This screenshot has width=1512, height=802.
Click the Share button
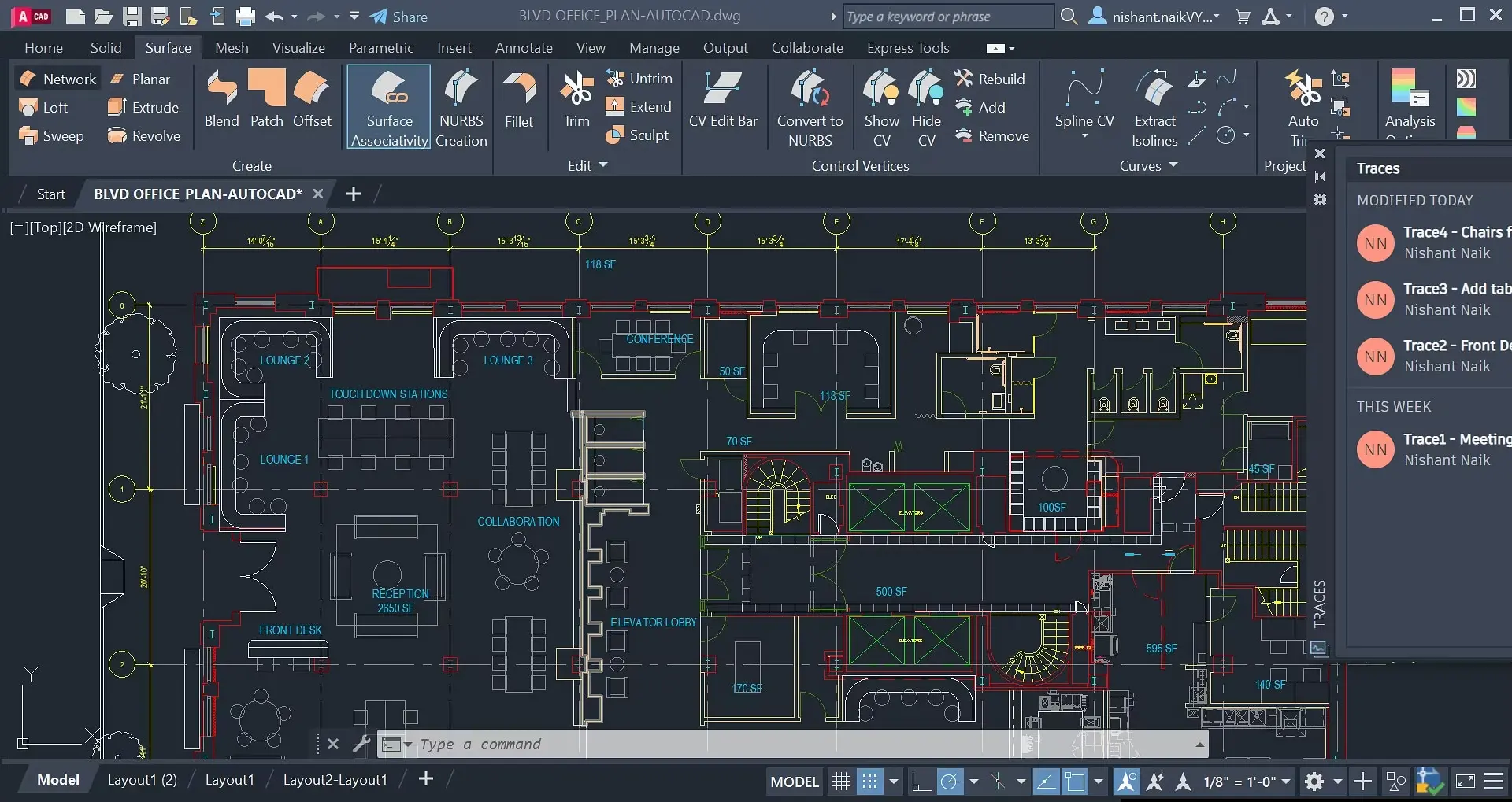click(399, 17)
